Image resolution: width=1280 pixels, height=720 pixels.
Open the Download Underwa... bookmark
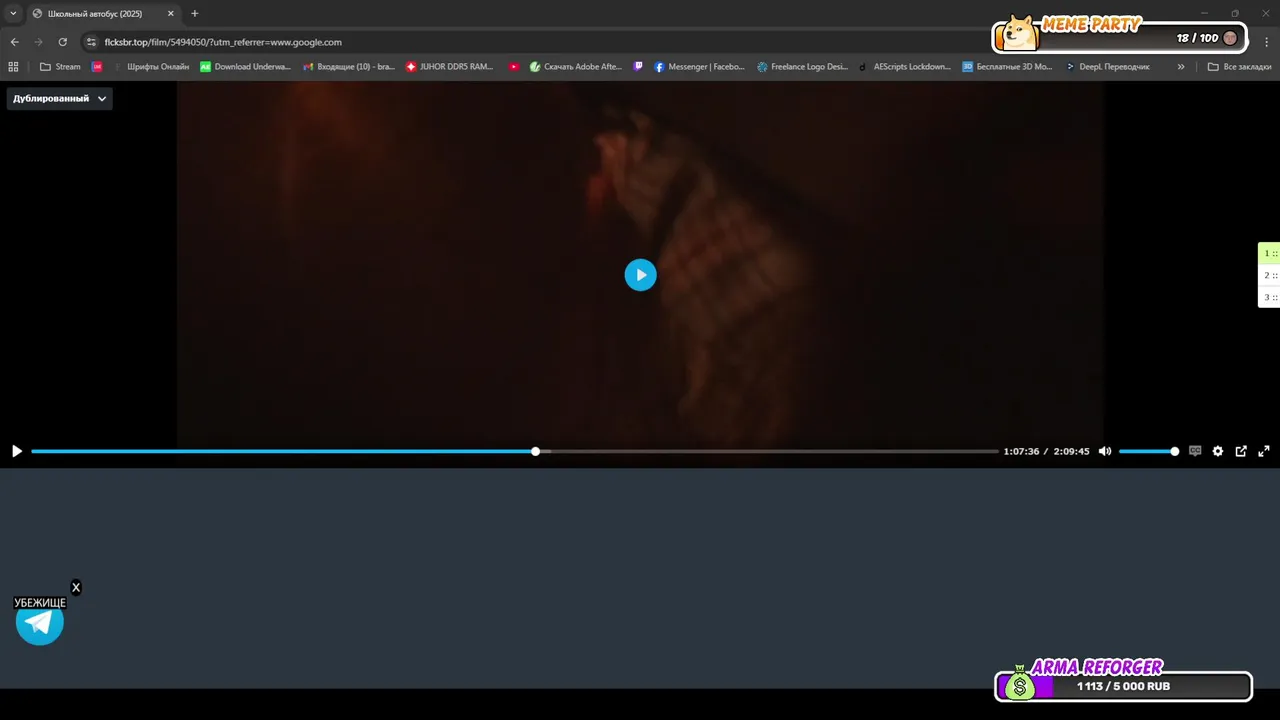(245, 67)
